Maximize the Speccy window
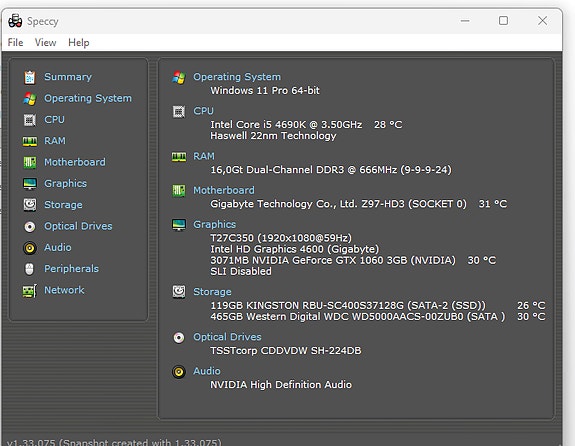 click(503, 21)
